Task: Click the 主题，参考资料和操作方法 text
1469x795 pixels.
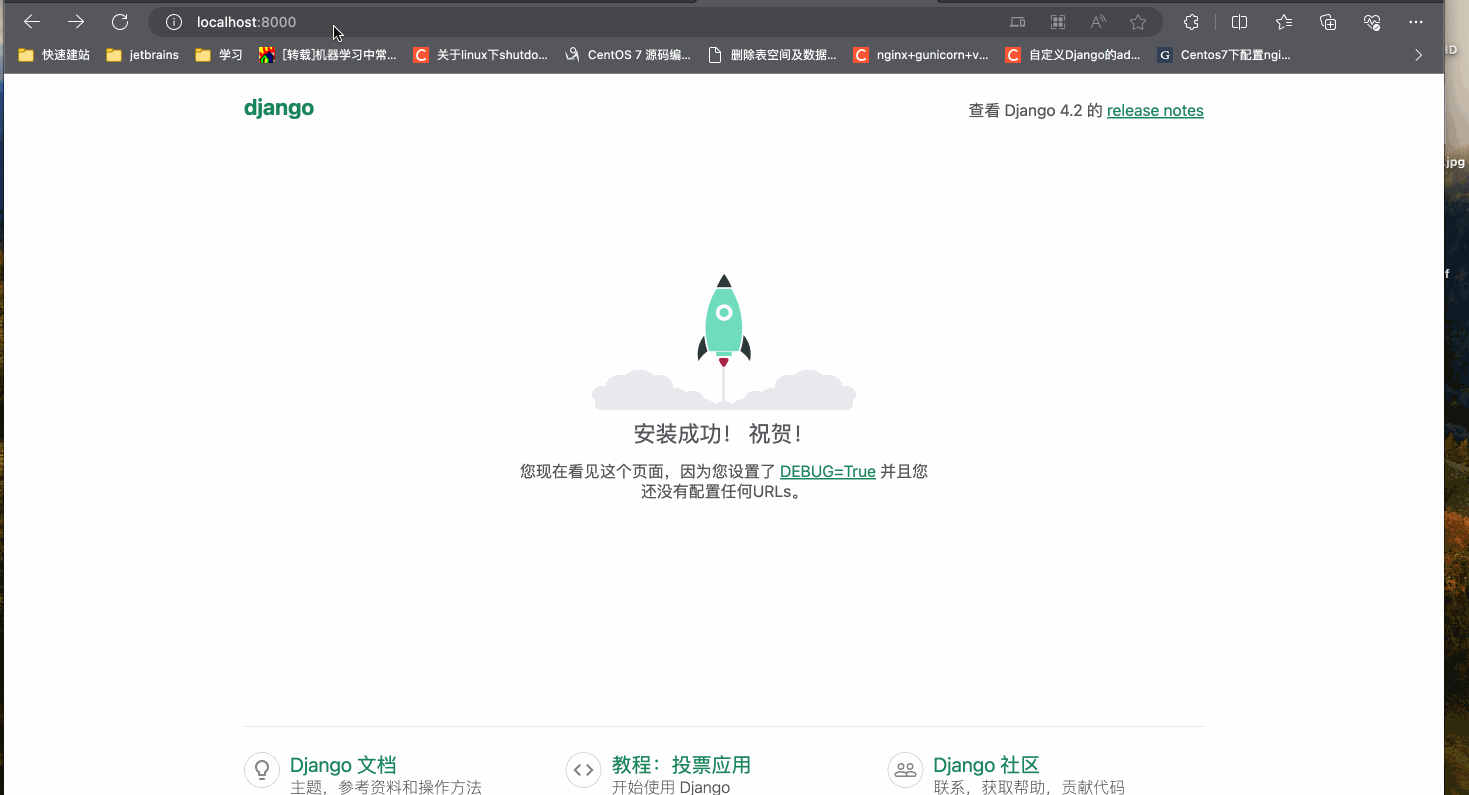Action: pos(386,787)
